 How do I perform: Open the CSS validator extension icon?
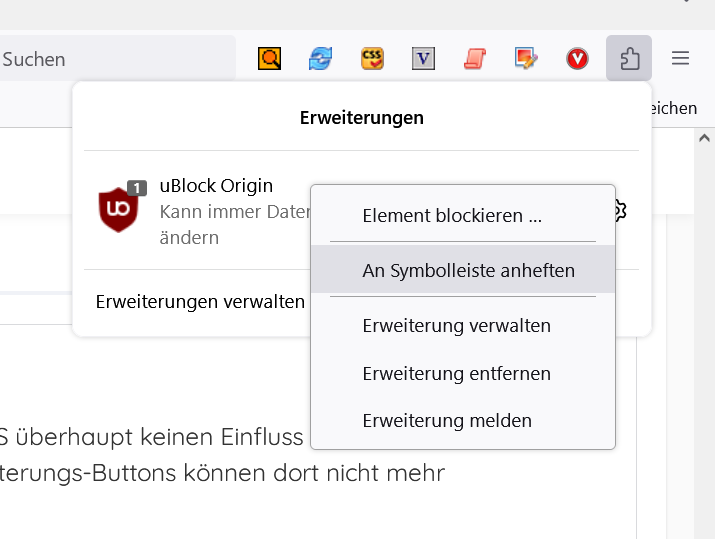pyautogui.click(x=372, y=59)
